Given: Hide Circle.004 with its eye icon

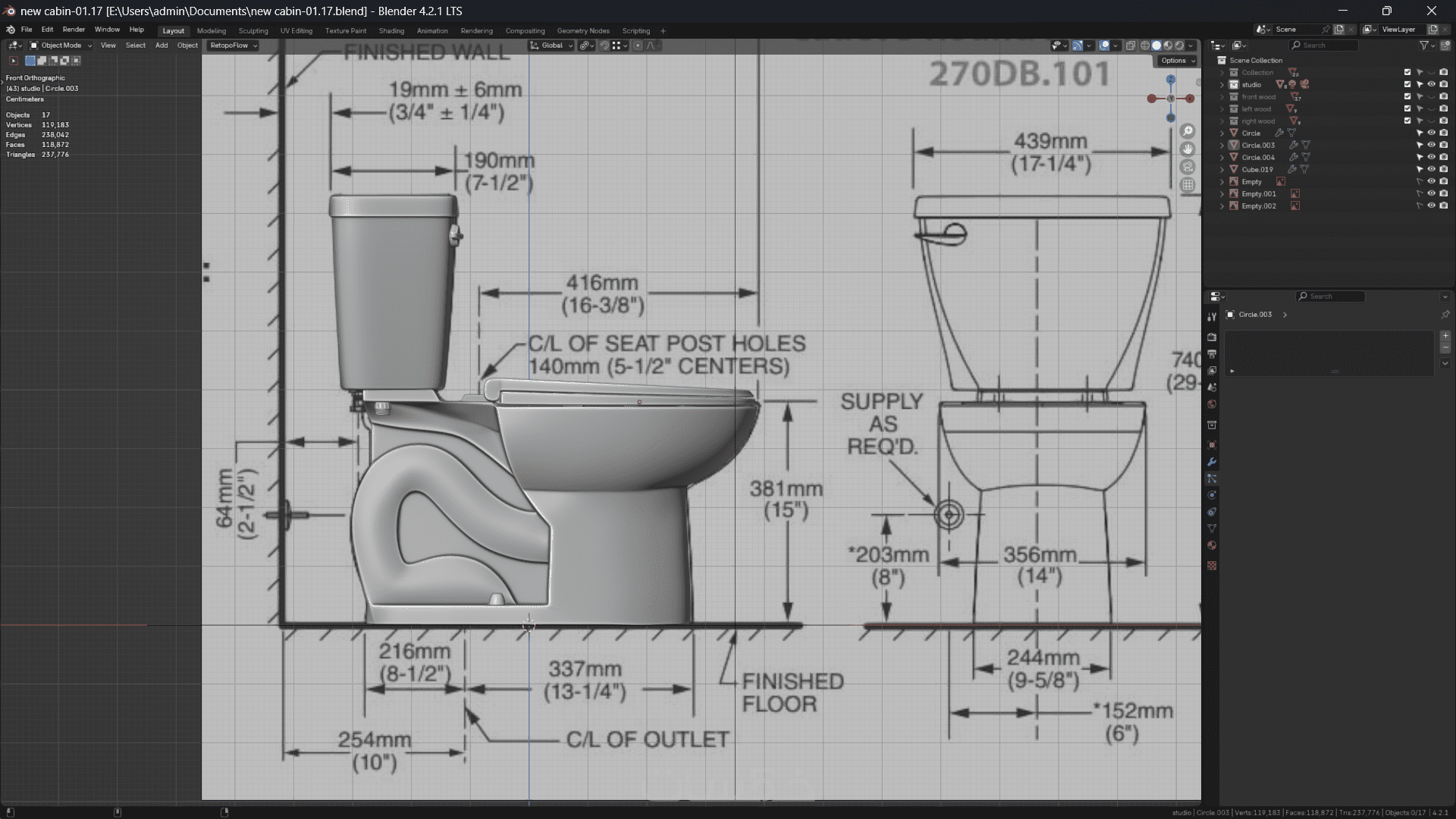Looking at the screenshot, I should point(1432,157).
